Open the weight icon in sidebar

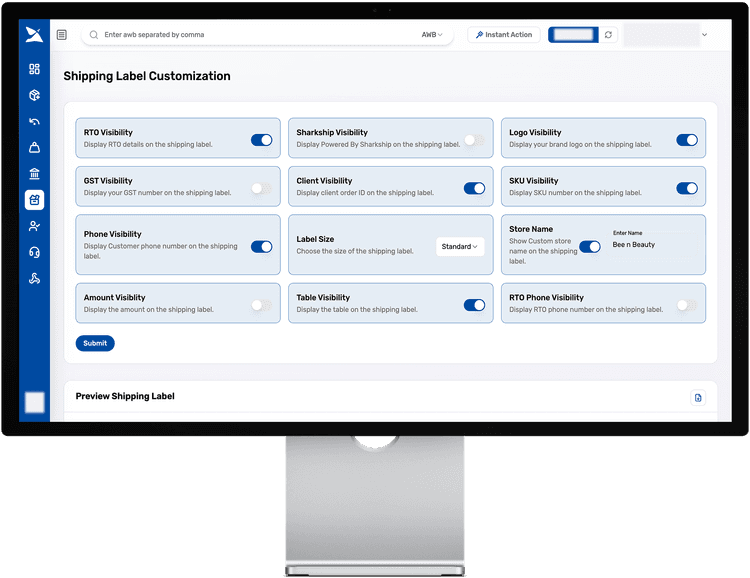tap(34, 147)
